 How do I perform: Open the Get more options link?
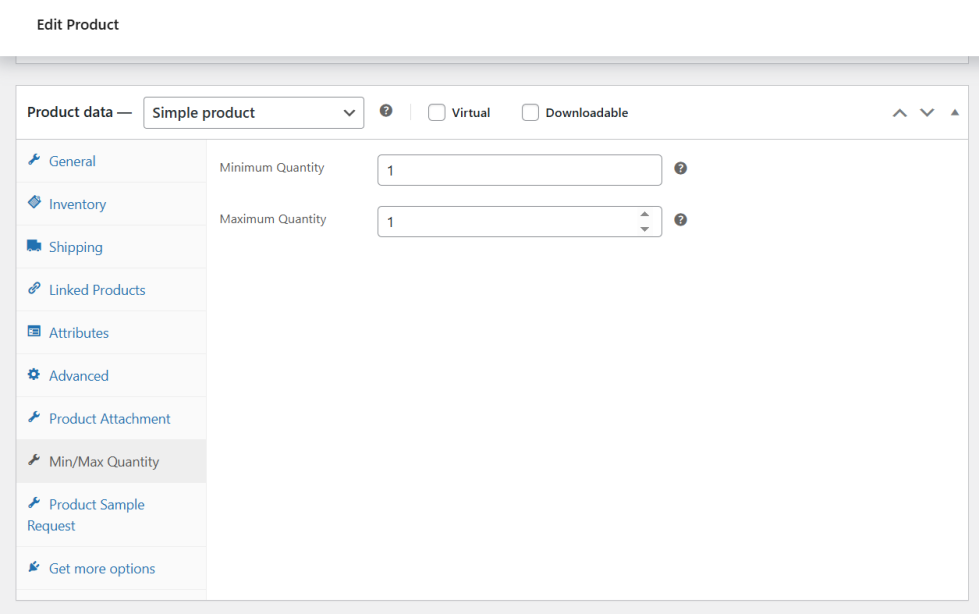click(102, 568)
